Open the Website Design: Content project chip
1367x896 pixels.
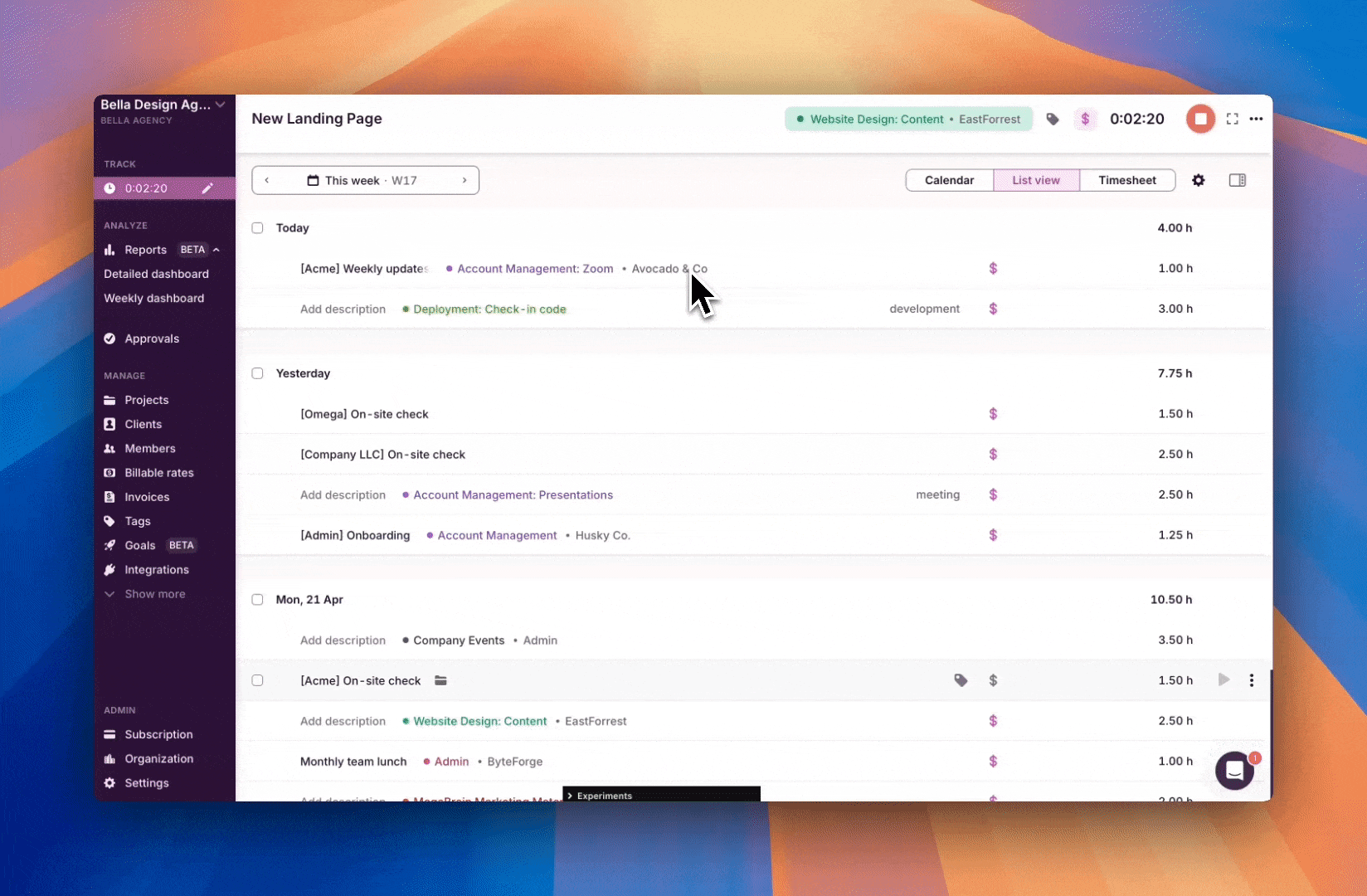click(908, 119)
